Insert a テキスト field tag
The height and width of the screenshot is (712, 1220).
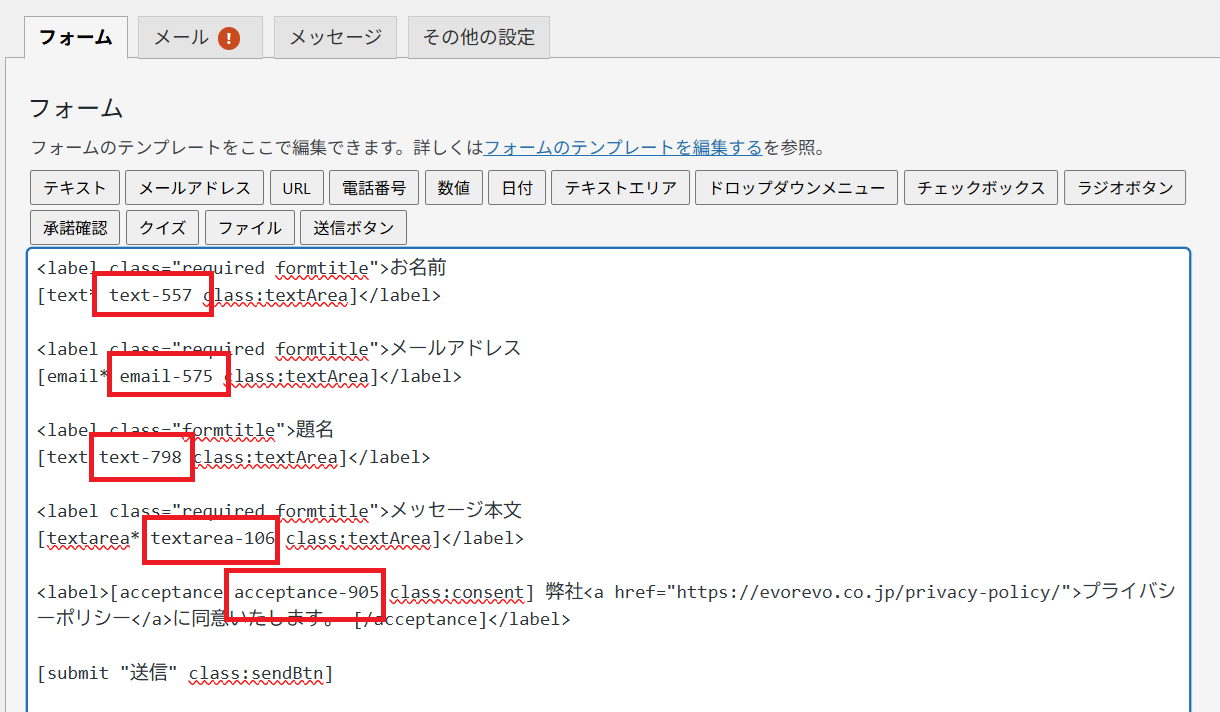75,188
